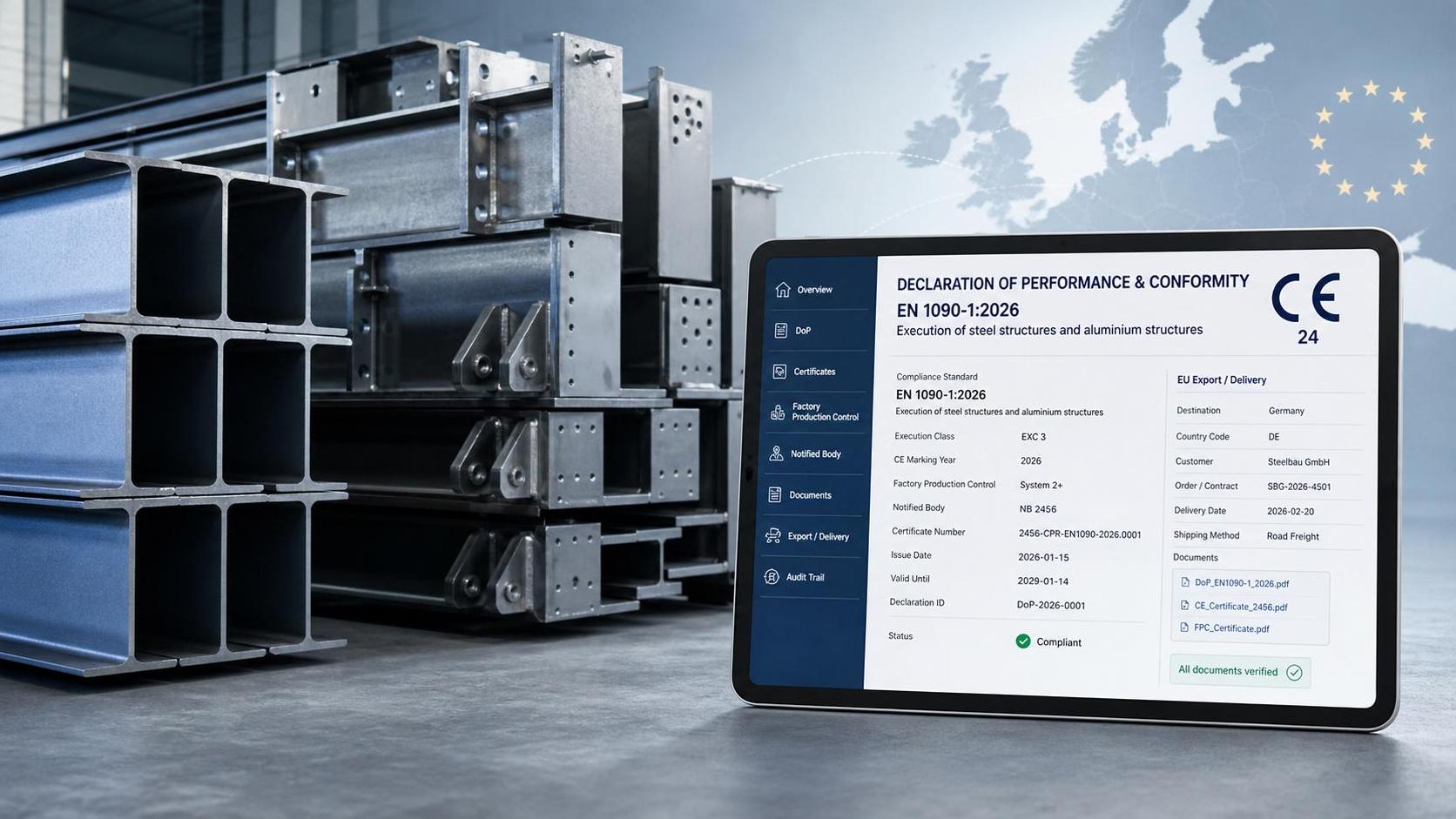
Task: Click Shipping Method value Road Freight
Action: 1293,536
